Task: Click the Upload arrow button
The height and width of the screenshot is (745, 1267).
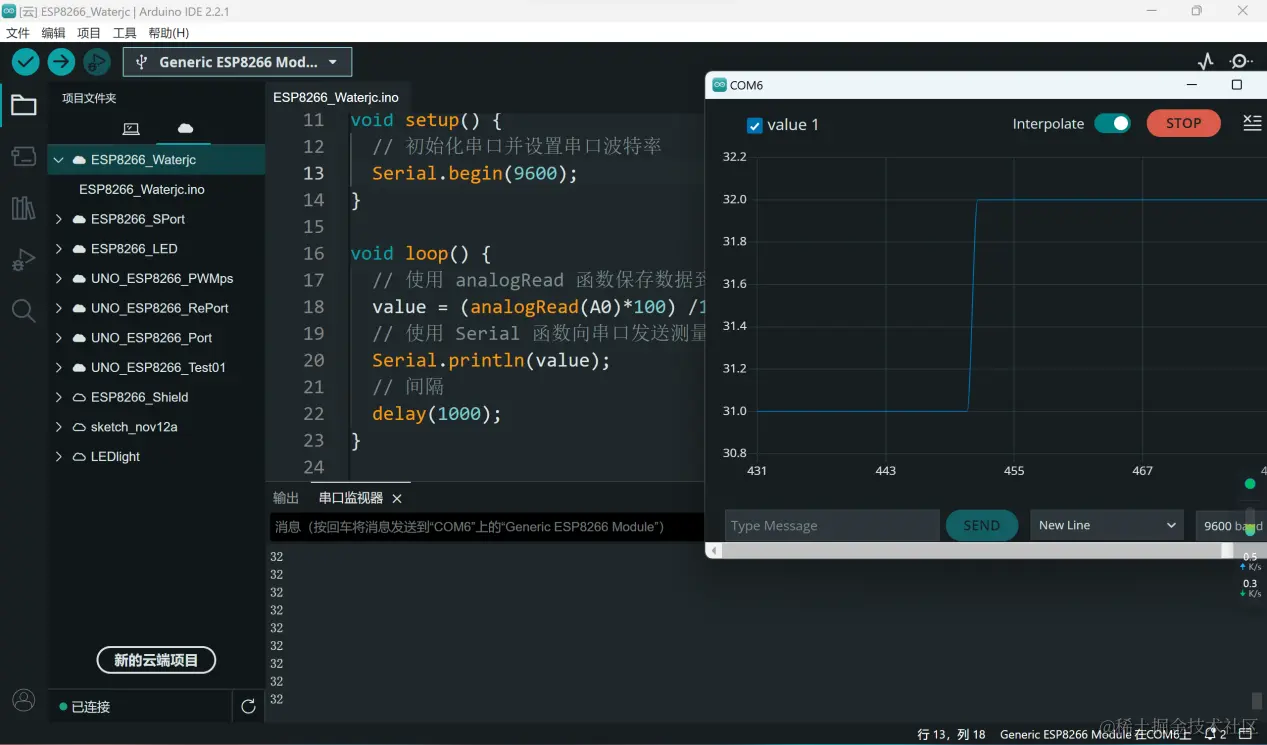Action: click(61, 62)
